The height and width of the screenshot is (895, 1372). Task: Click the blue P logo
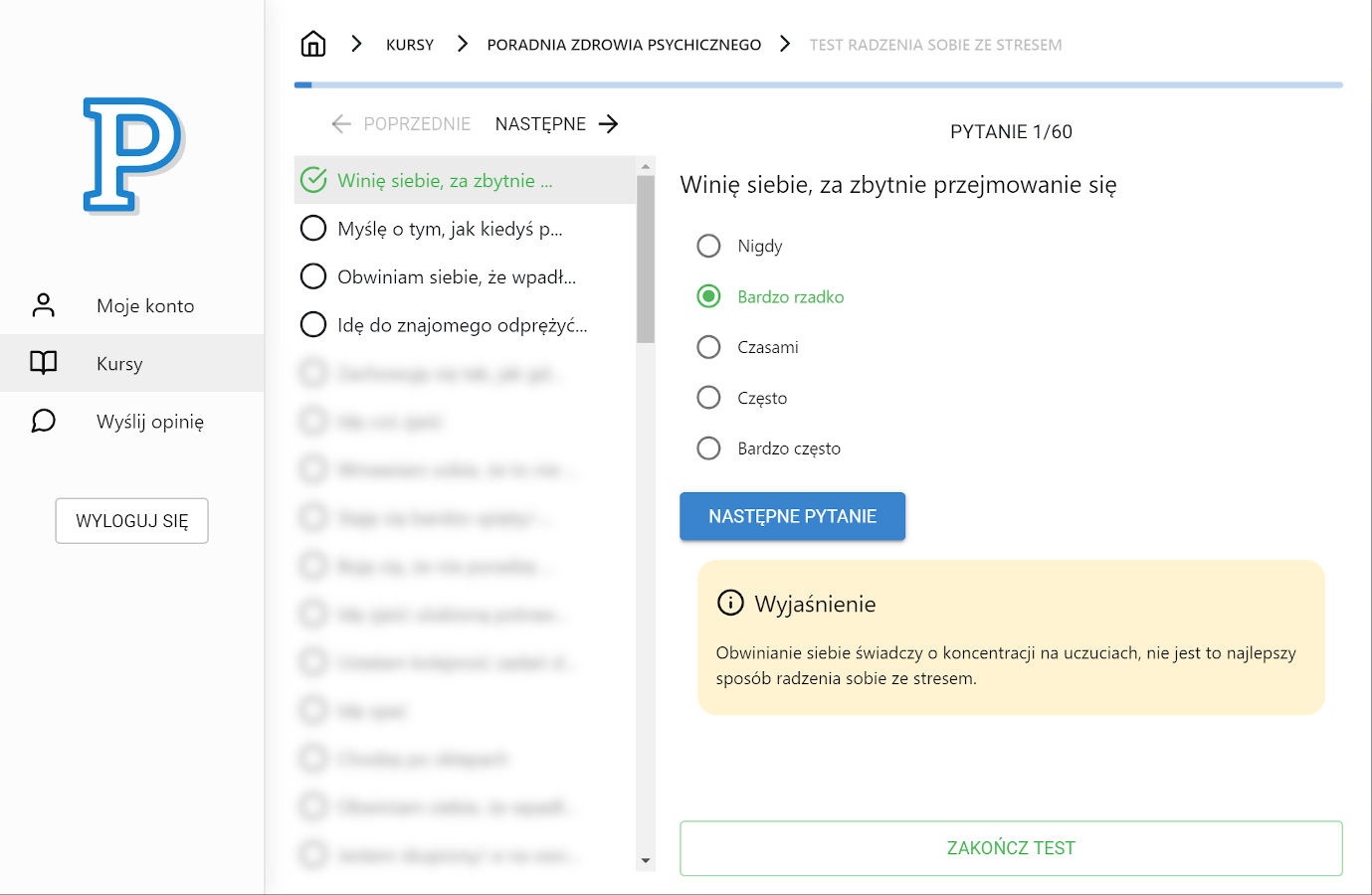click(x=133, y=155)
